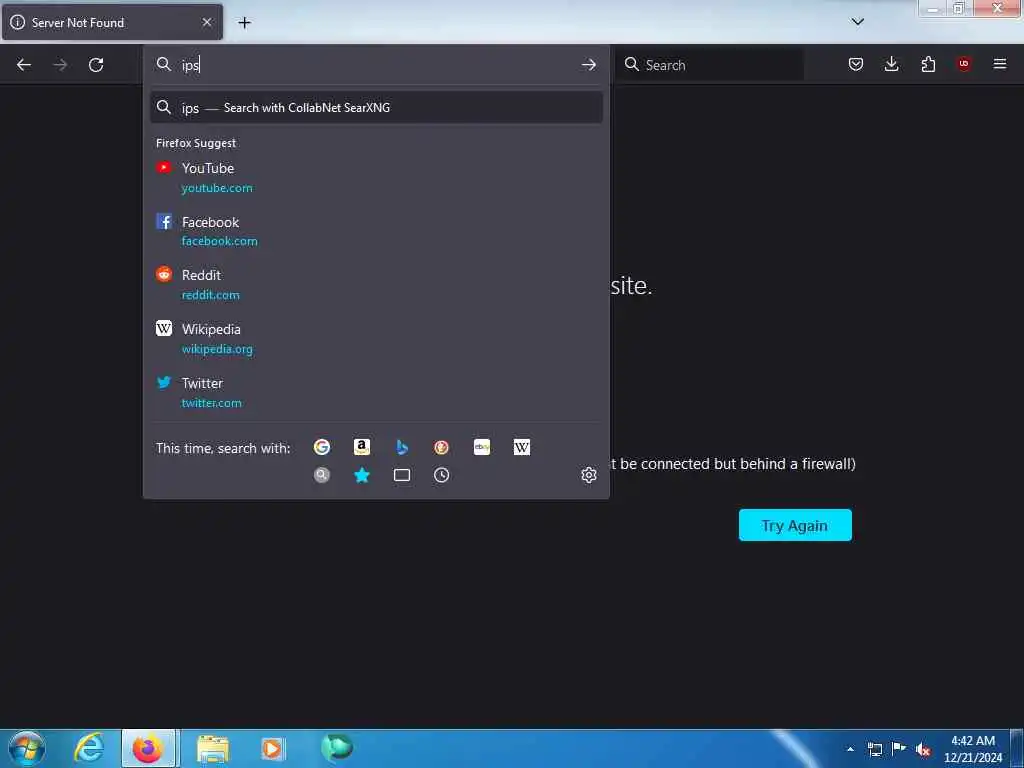This screenshot has width=1024, height=768.
Task: Click the toolbar Search box
Action: pyautogui.click(x=710, y=65)
